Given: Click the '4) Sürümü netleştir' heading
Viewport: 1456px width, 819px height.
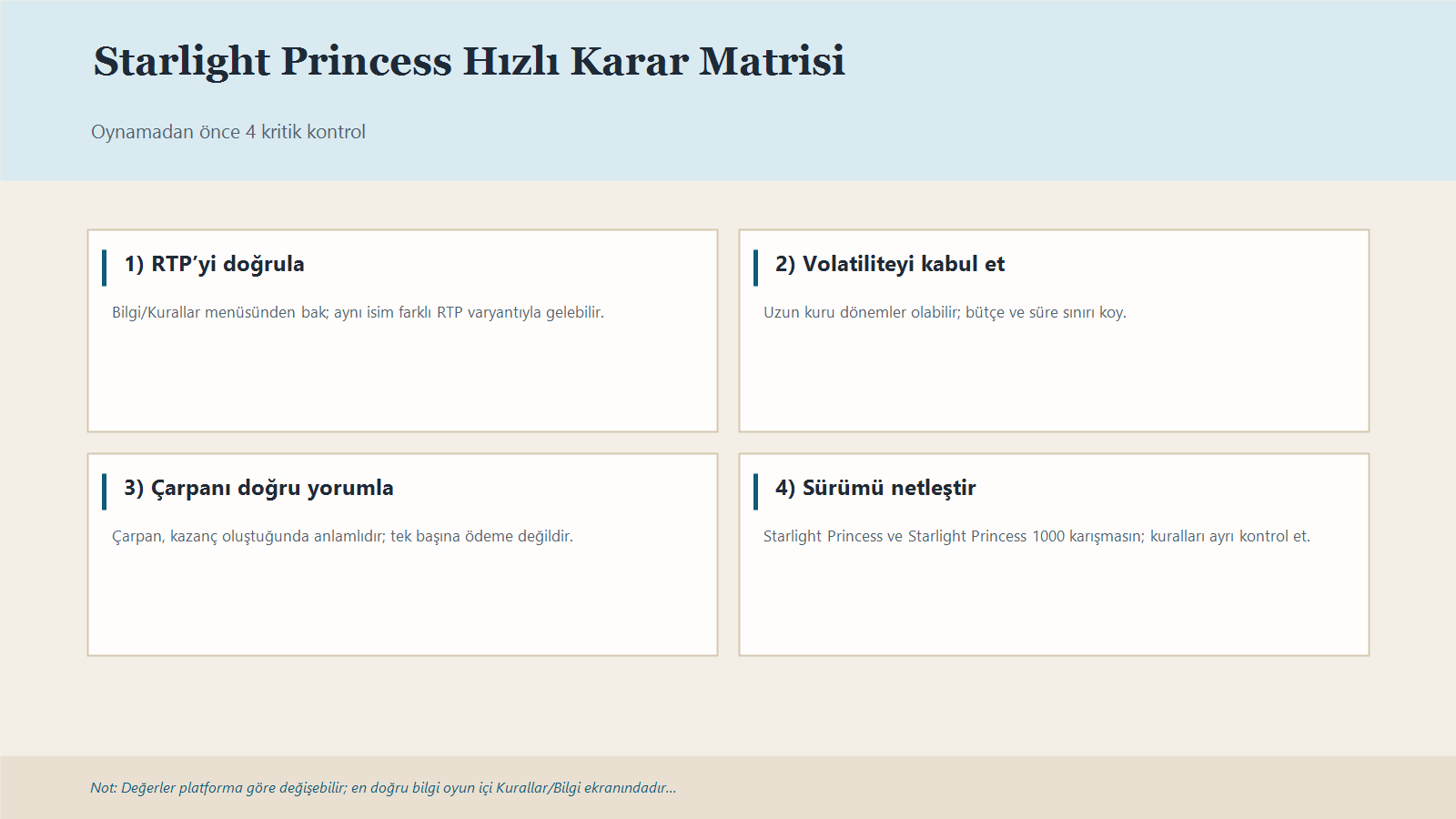Looking at the screenshot, I should point(874,487).
